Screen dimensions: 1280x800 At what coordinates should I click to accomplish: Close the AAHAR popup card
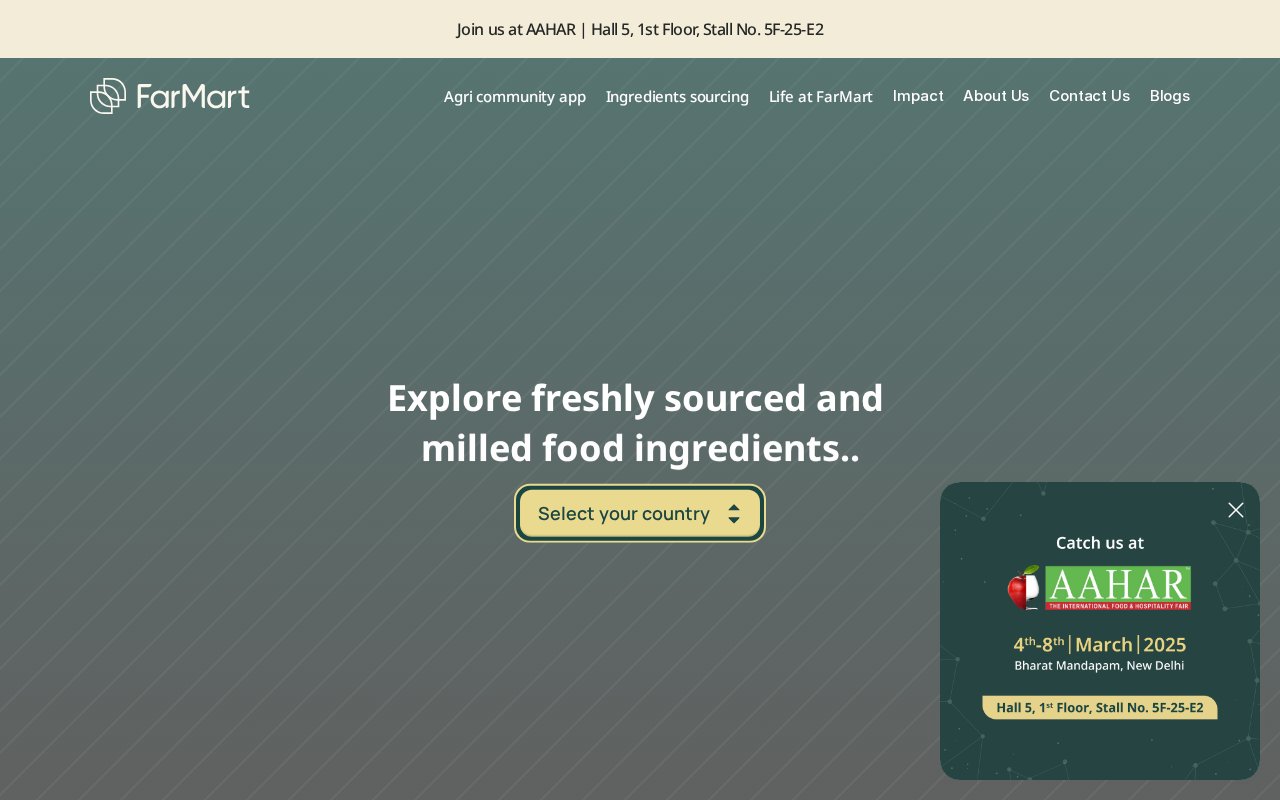pyautogui.click(x=1236, y=510)
